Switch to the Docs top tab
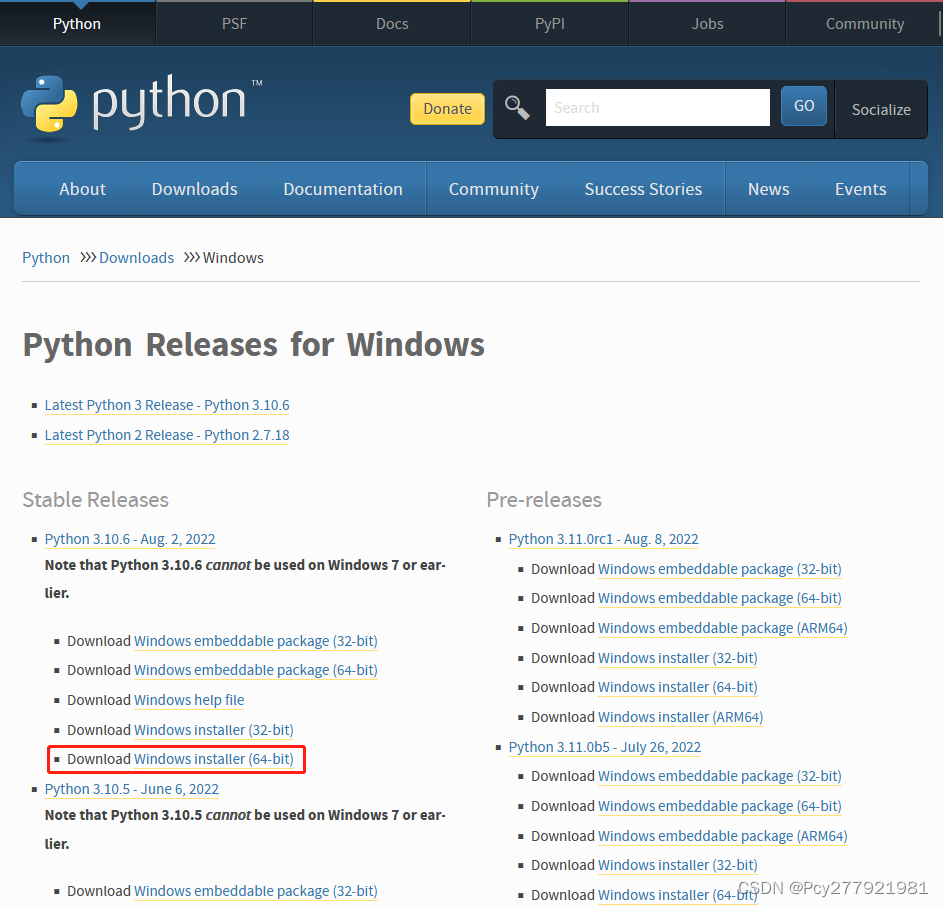Viewport: 943px width, 907px height. click(392, 23)
